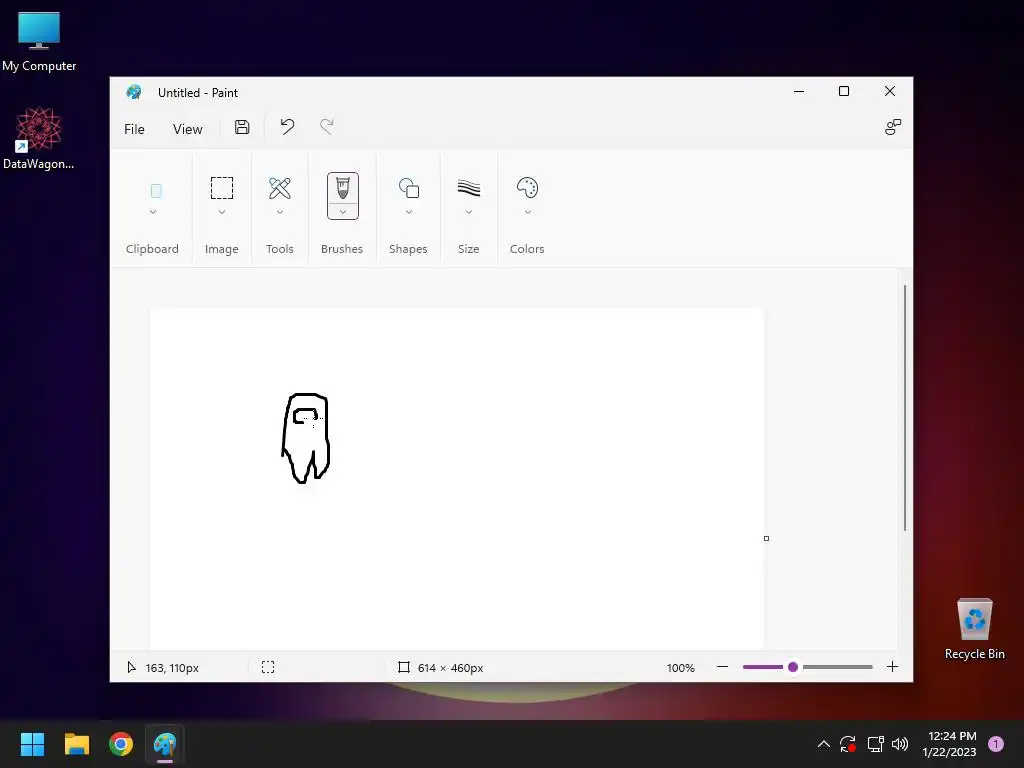Image resolution: width=1024 pixels, height=768 pixels.
Task: Click the Brushes label
Action: coord(342,249)
